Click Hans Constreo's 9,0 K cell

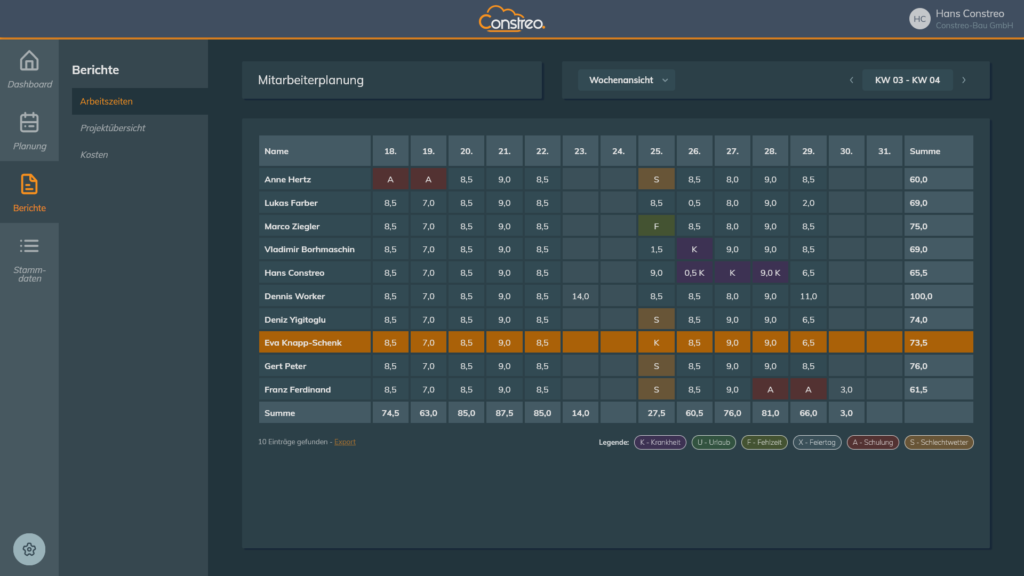[770, 273]
